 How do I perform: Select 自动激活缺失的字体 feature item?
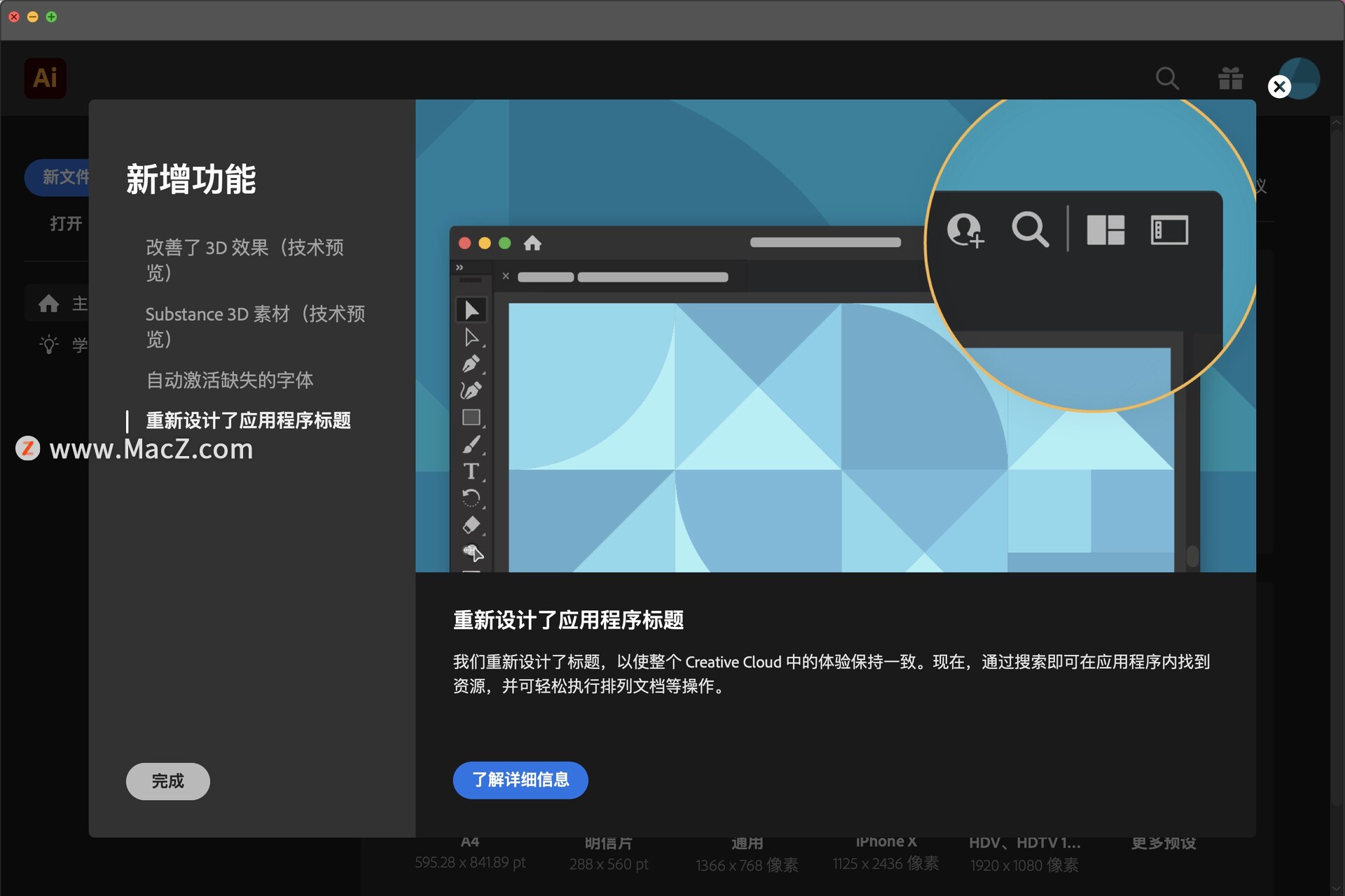pos(229,380)
